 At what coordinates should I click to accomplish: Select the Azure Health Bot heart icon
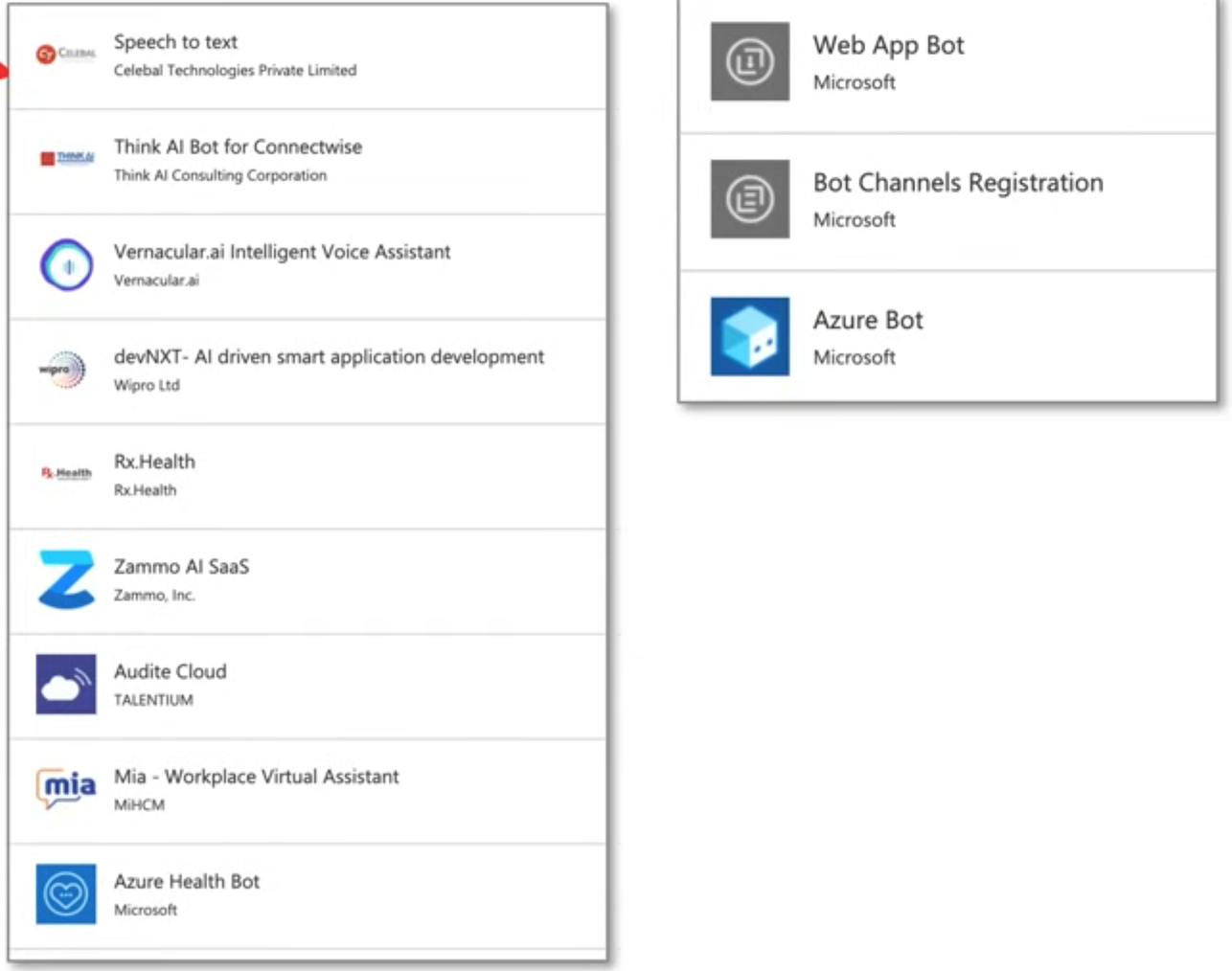[66, 893]
